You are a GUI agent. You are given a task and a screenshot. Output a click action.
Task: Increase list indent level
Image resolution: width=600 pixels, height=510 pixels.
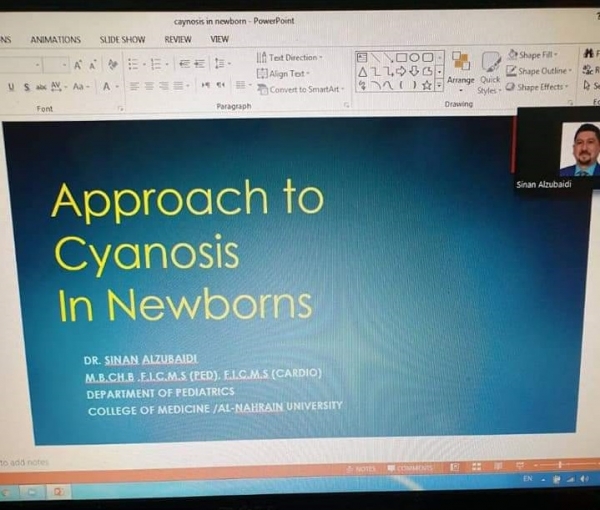(199, 64)
